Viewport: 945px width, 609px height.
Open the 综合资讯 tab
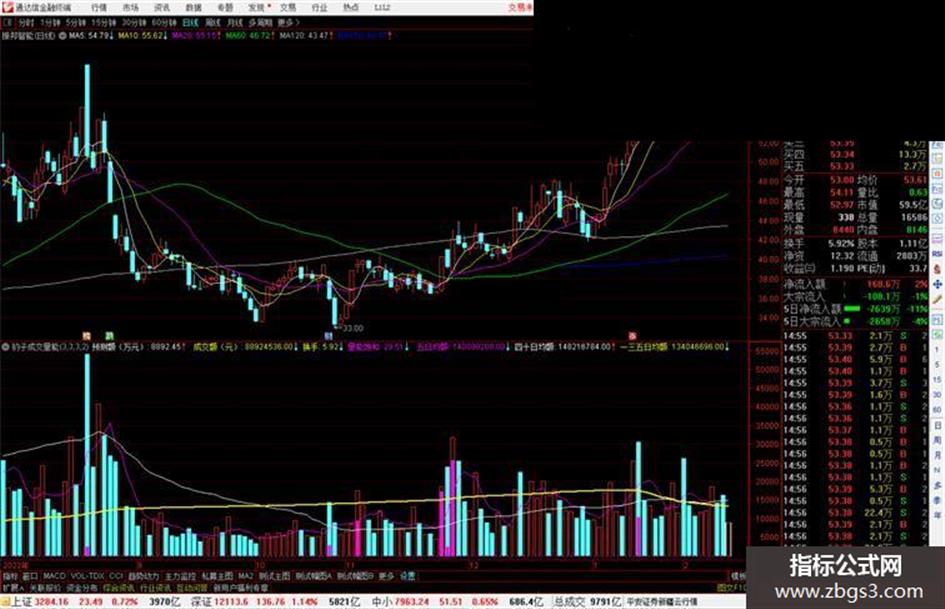coord(118,587)
